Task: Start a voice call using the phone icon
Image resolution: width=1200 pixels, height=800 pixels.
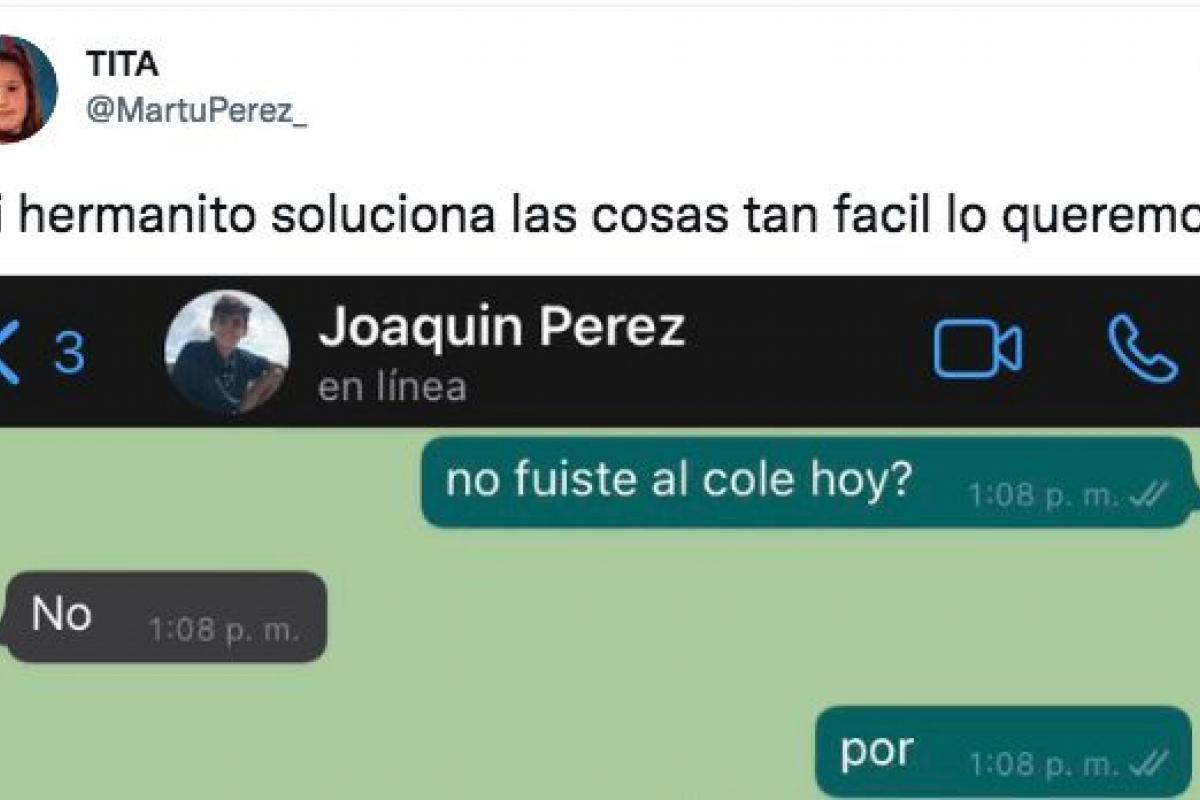Action: (1142, 349)
